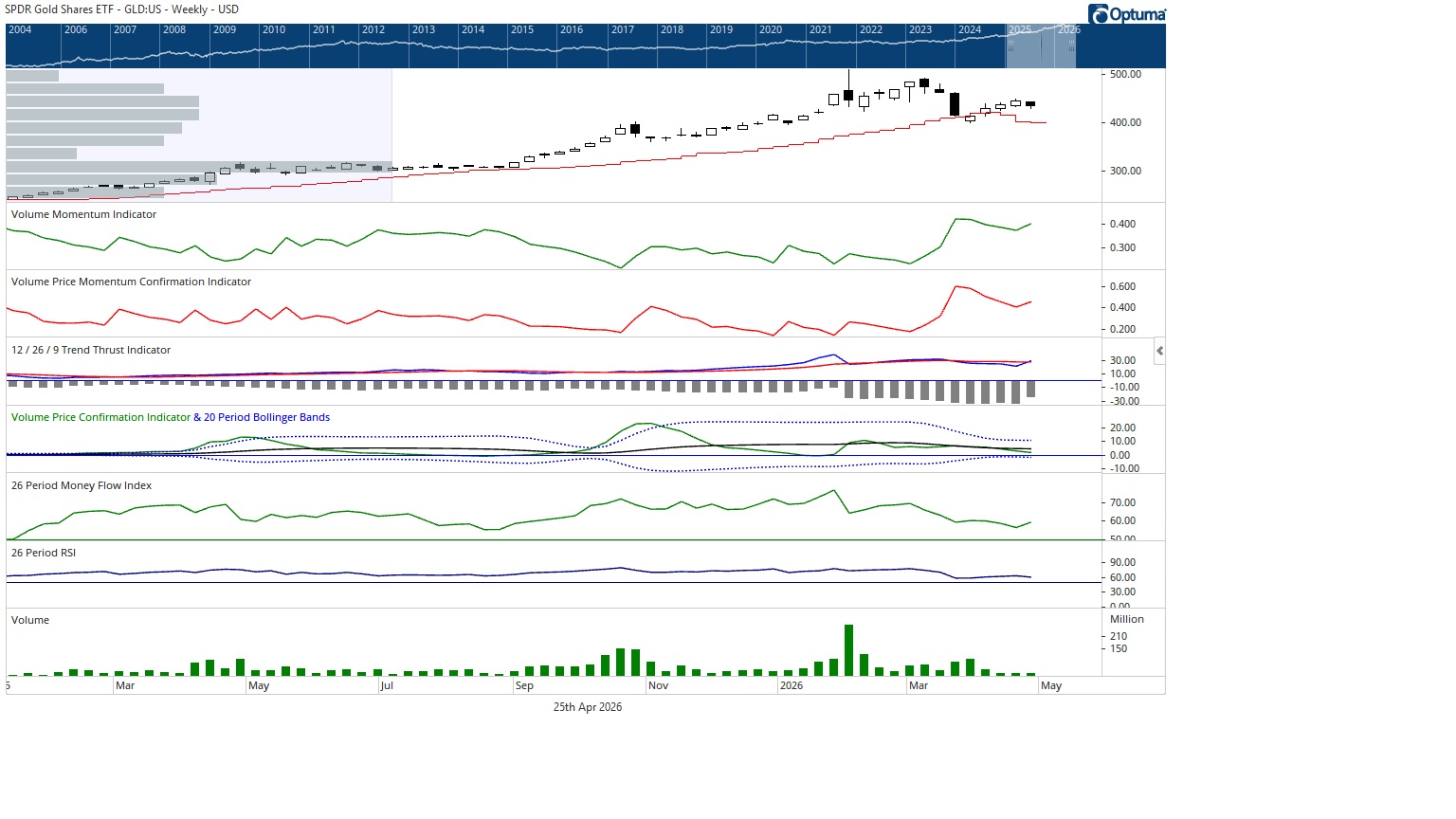1456x819 pixels.
Task: Select the 26 Period Money Flow Index label
Action: (x=82, y=485)
